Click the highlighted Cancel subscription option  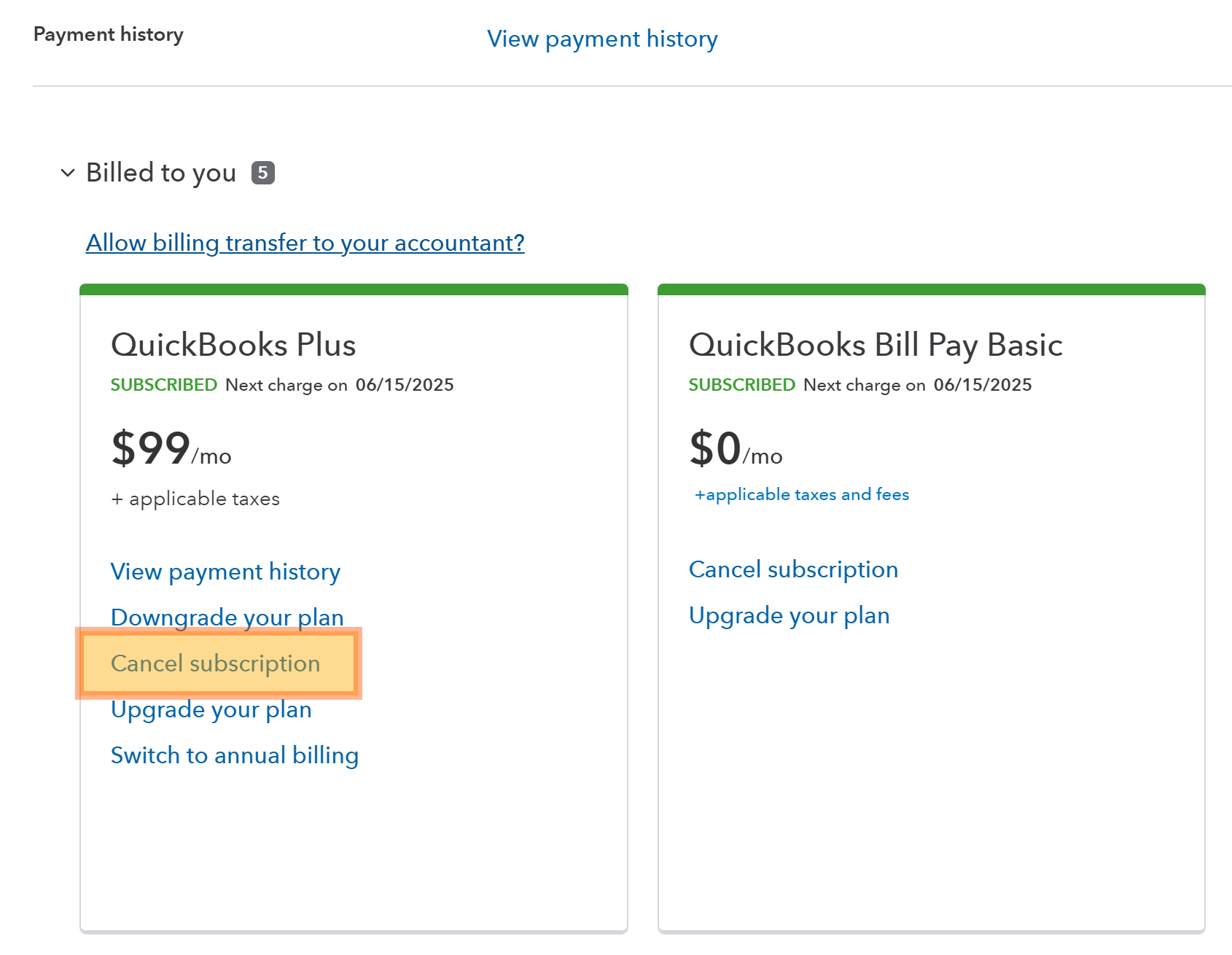[x=216, y=663]
